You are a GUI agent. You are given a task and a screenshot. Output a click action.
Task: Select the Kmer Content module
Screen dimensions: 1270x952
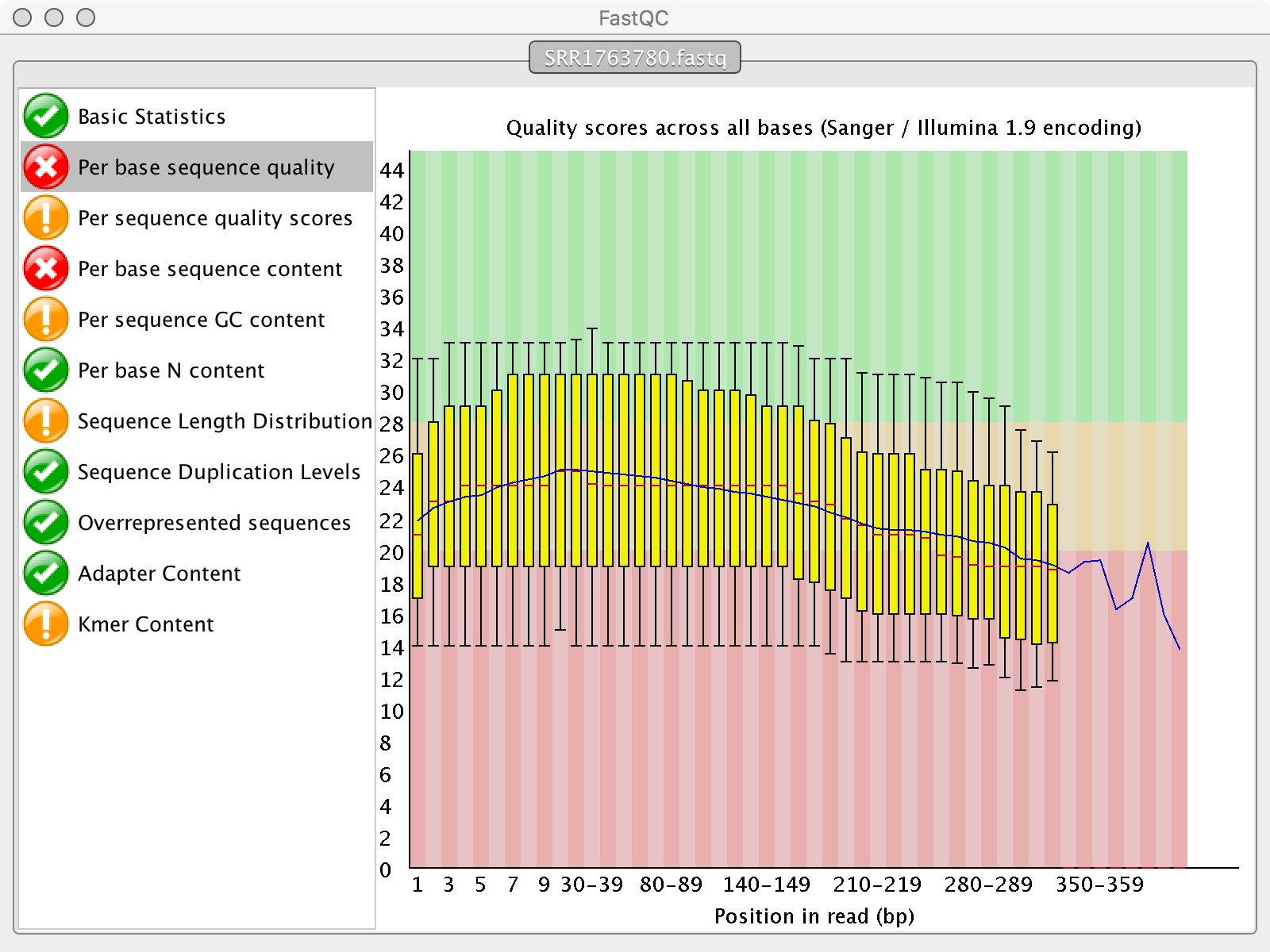tap(144, 624)
